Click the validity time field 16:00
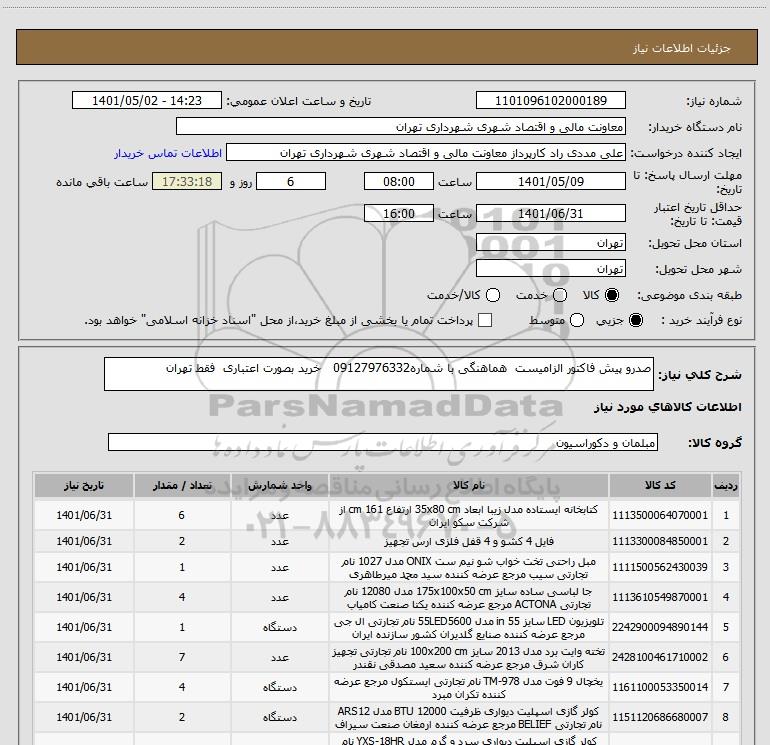Viewport: 770px width, 745px height. [x=399, y=214]
